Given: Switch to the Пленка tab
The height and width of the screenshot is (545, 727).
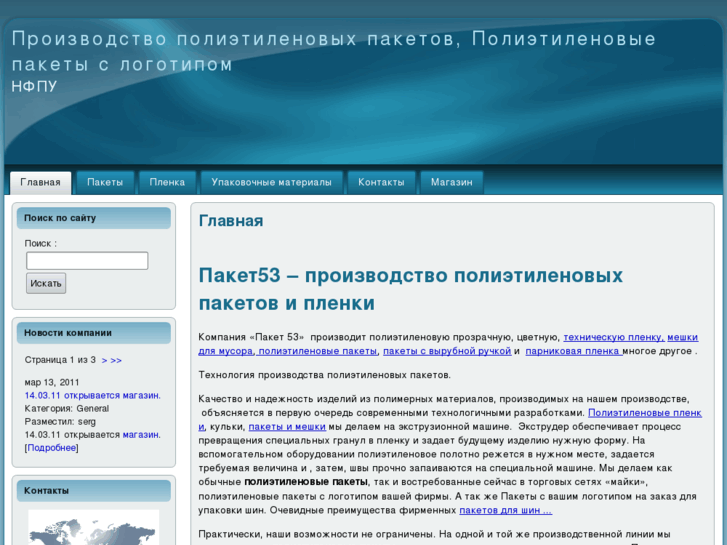Looking at the screenshot, I should pyautogui.click(x=167, y=182).
